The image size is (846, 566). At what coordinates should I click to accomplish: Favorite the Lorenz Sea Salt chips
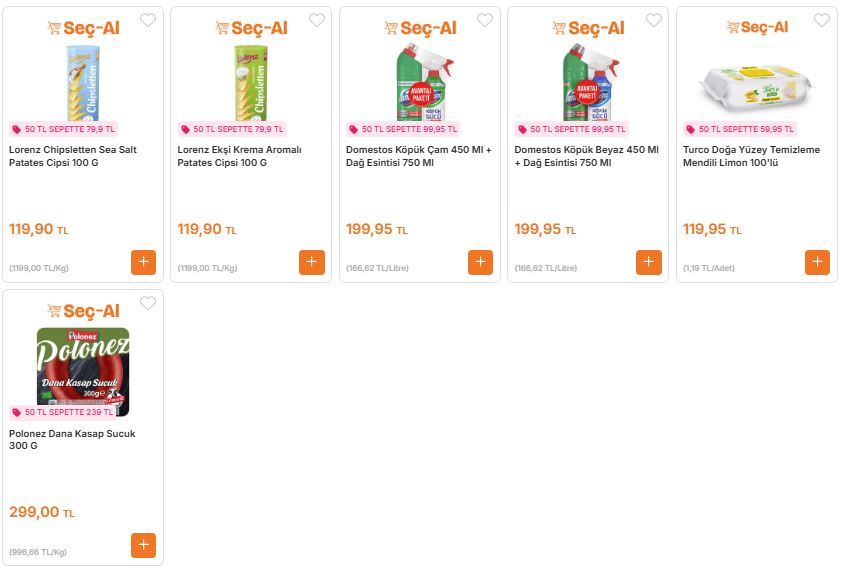point(148,20)
